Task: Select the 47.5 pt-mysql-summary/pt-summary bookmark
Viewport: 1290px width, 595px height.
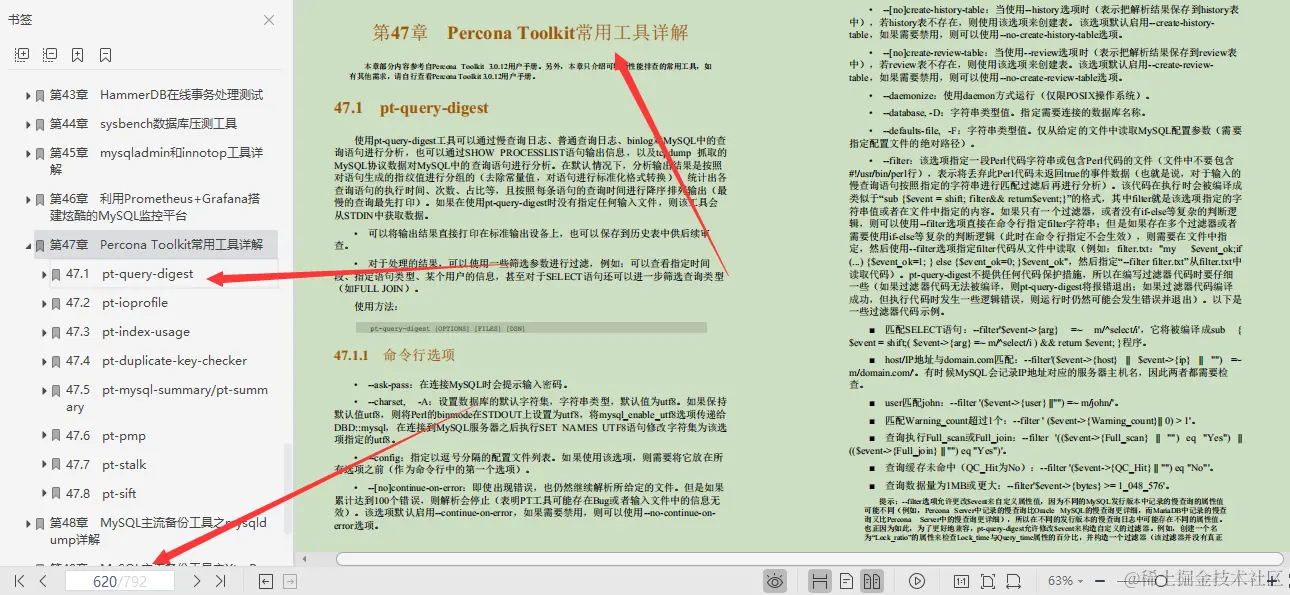Action: [167, 398]
